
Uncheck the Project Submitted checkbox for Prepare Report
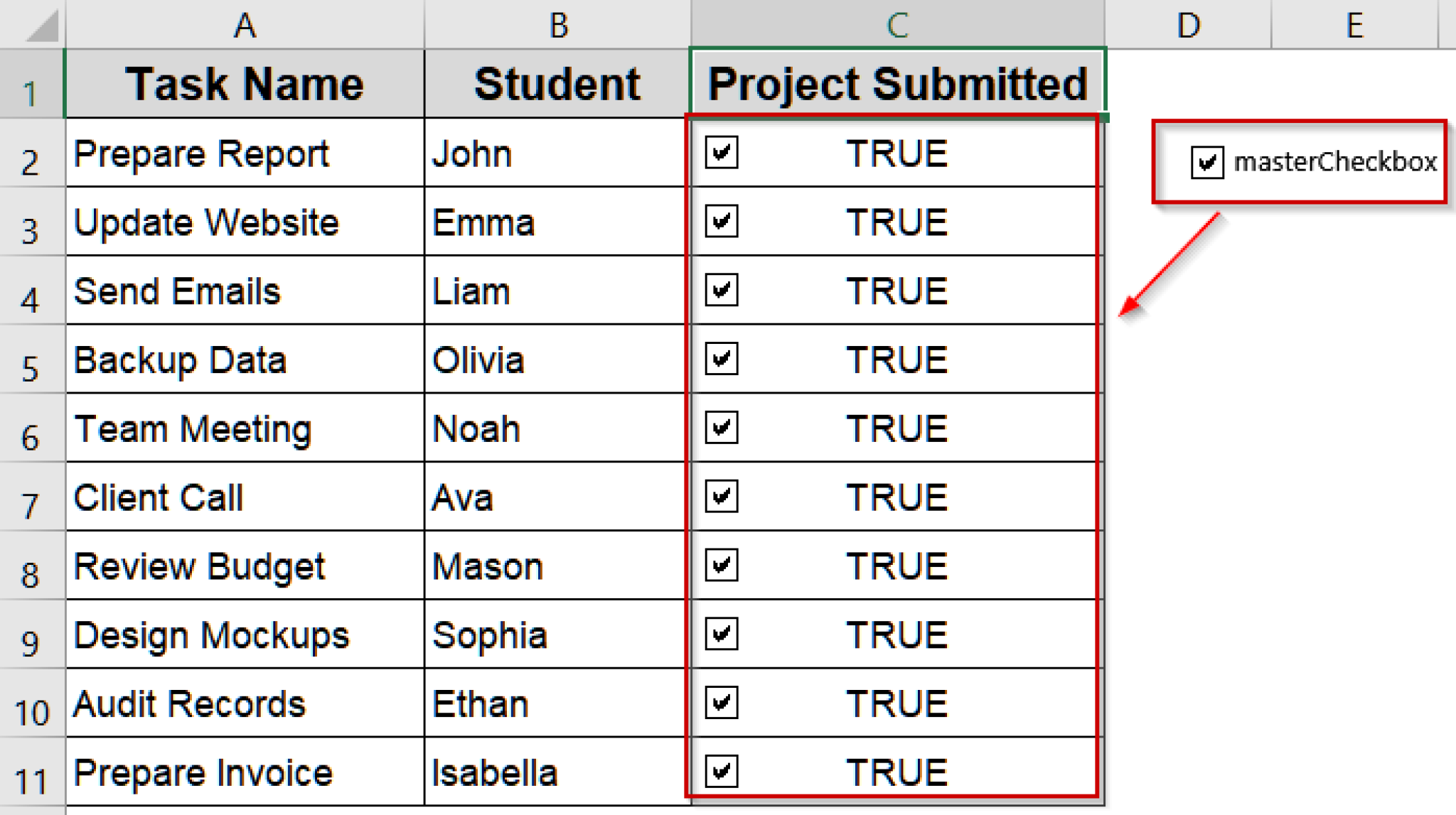723,153
